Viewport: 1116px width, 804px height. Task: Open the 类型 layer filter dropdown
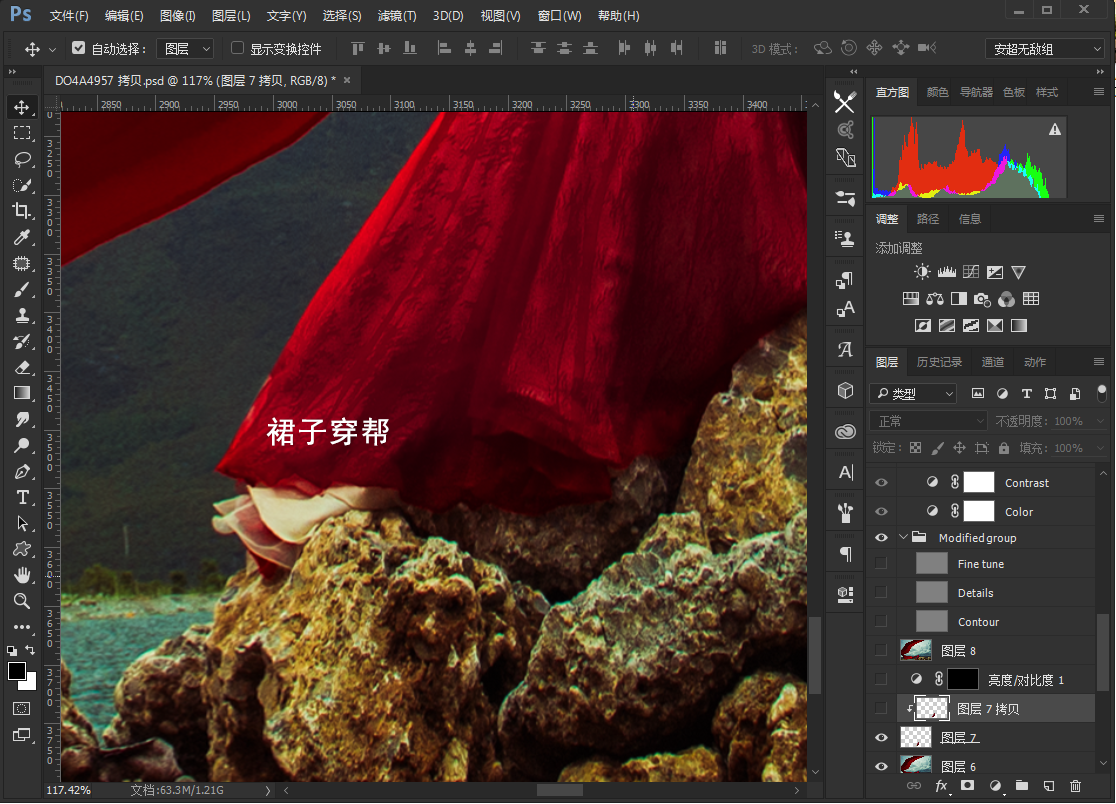915,393
